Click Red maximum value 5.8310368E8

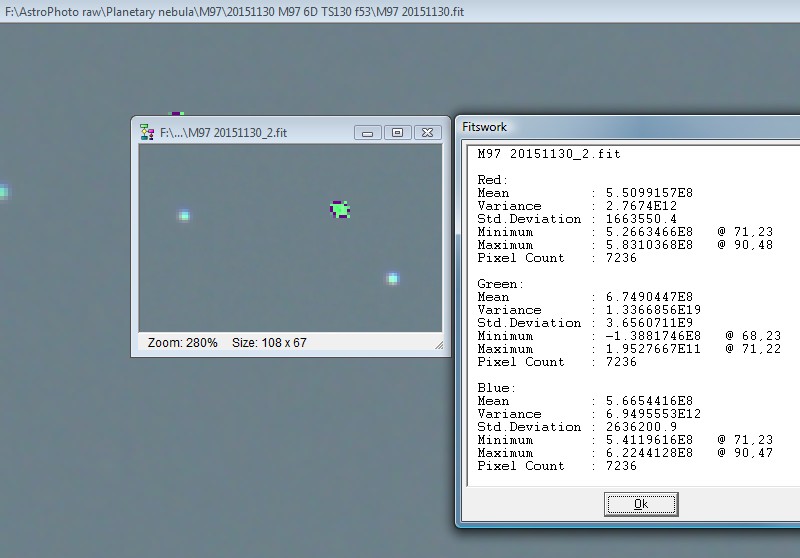pos(649,245)
